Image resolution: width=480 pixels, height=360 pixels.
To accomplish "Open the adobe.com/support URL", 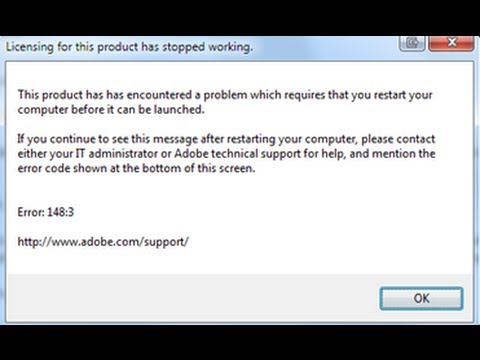I will click(103, 241).
